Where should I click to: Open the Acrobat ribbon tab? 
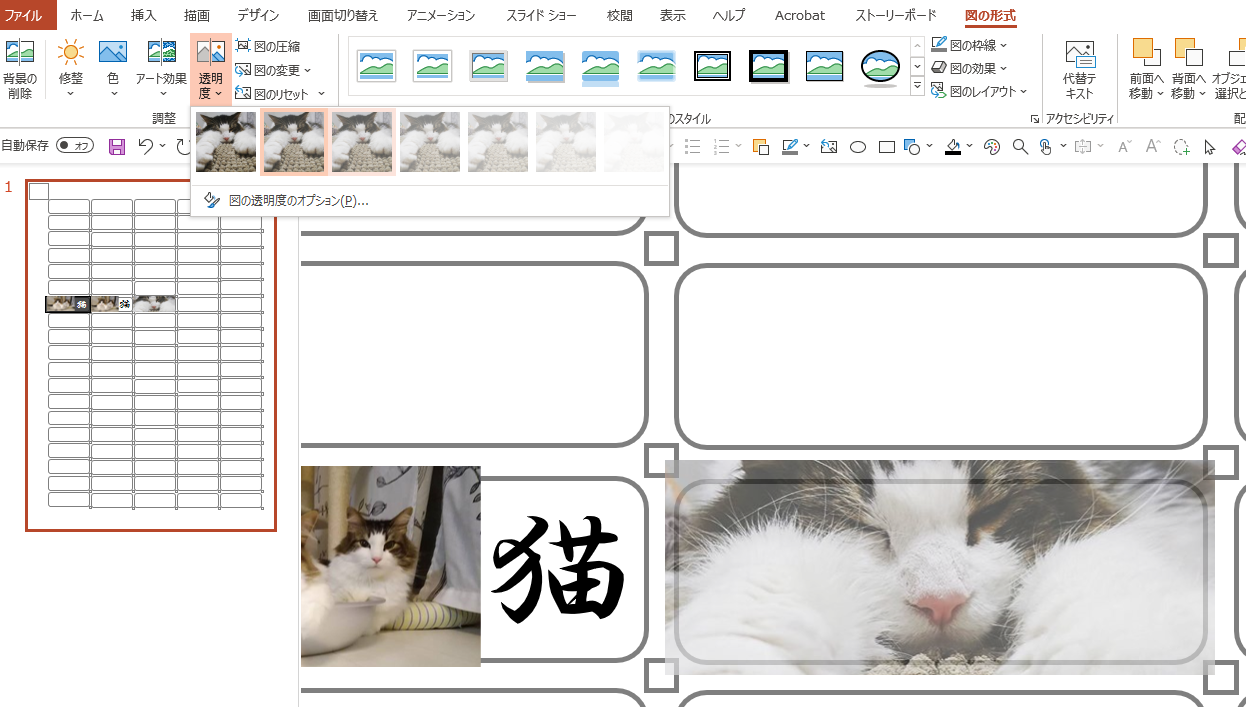tap(800, 15)
